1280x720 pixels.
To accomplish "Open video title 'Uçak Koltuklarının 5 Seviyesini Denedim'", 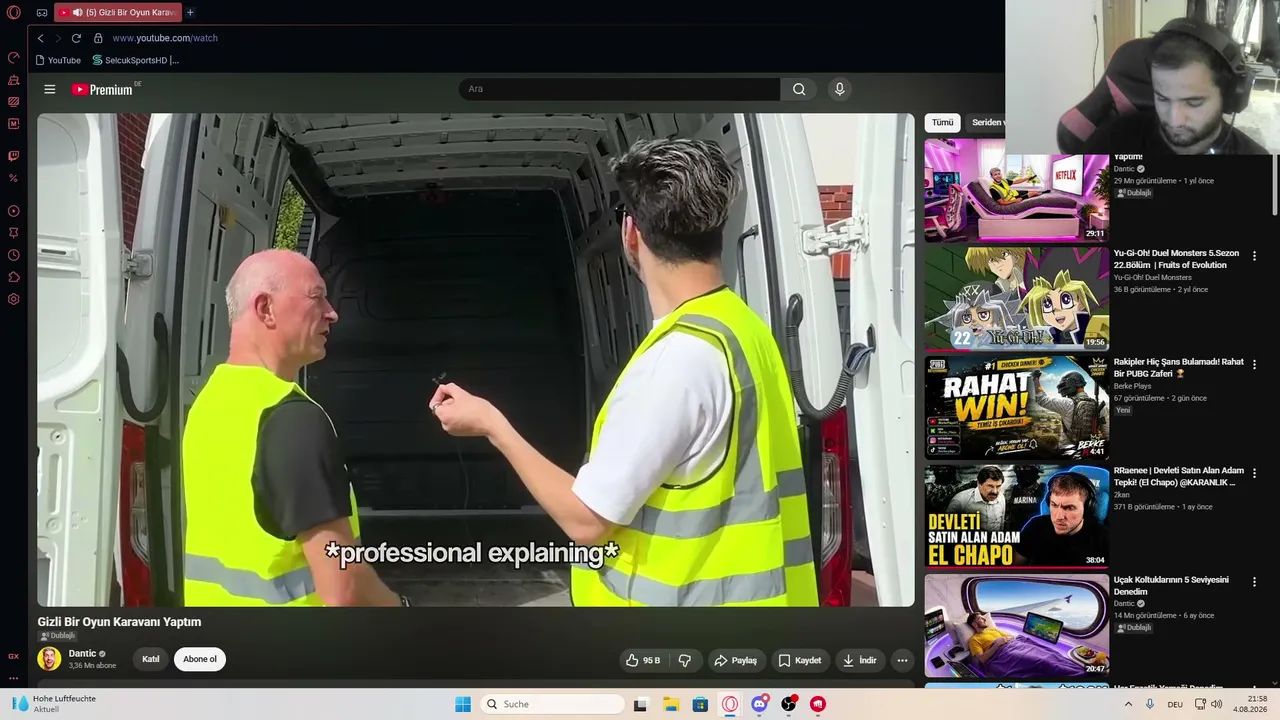I will click(x=1172, y=585).
